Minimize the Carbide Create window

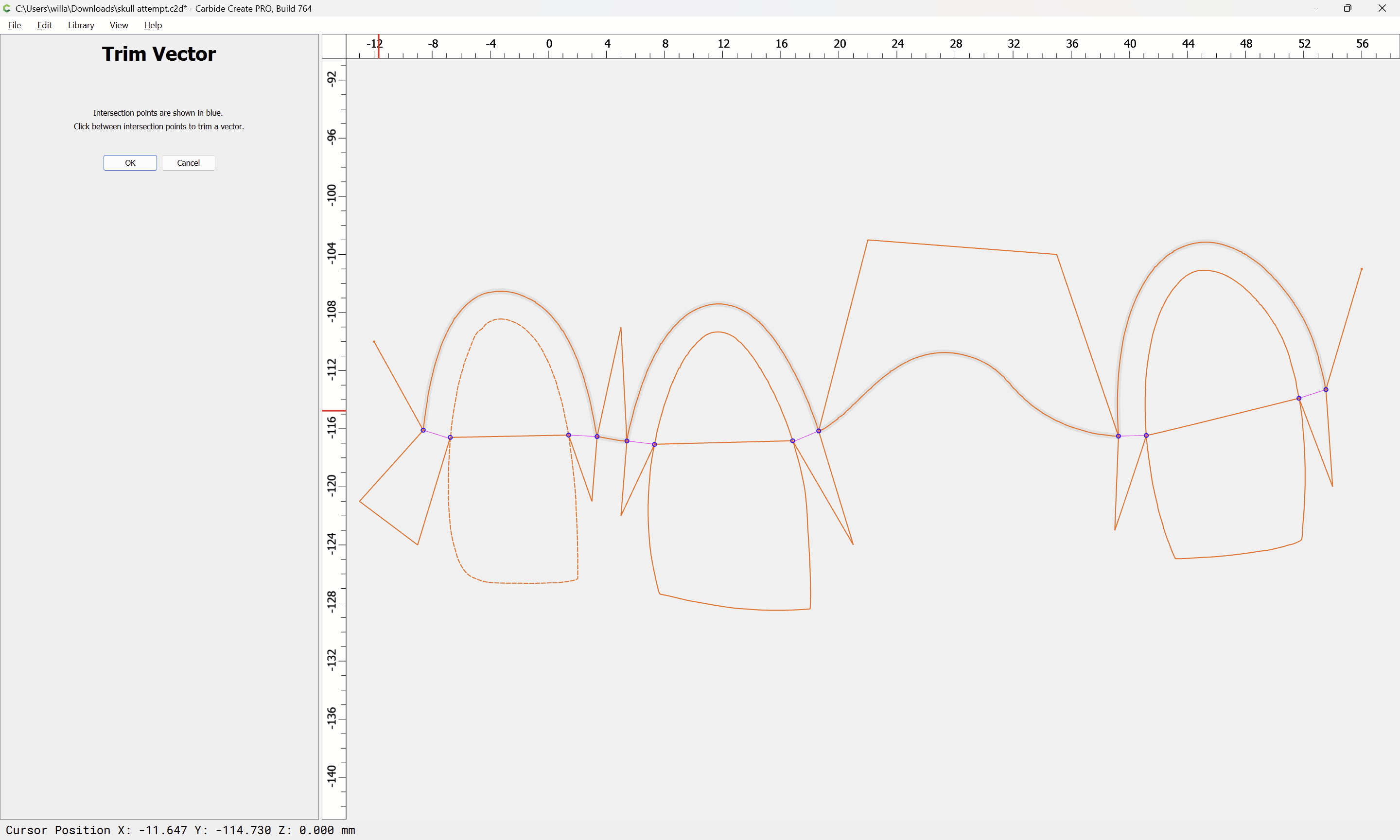[1314, 8]
